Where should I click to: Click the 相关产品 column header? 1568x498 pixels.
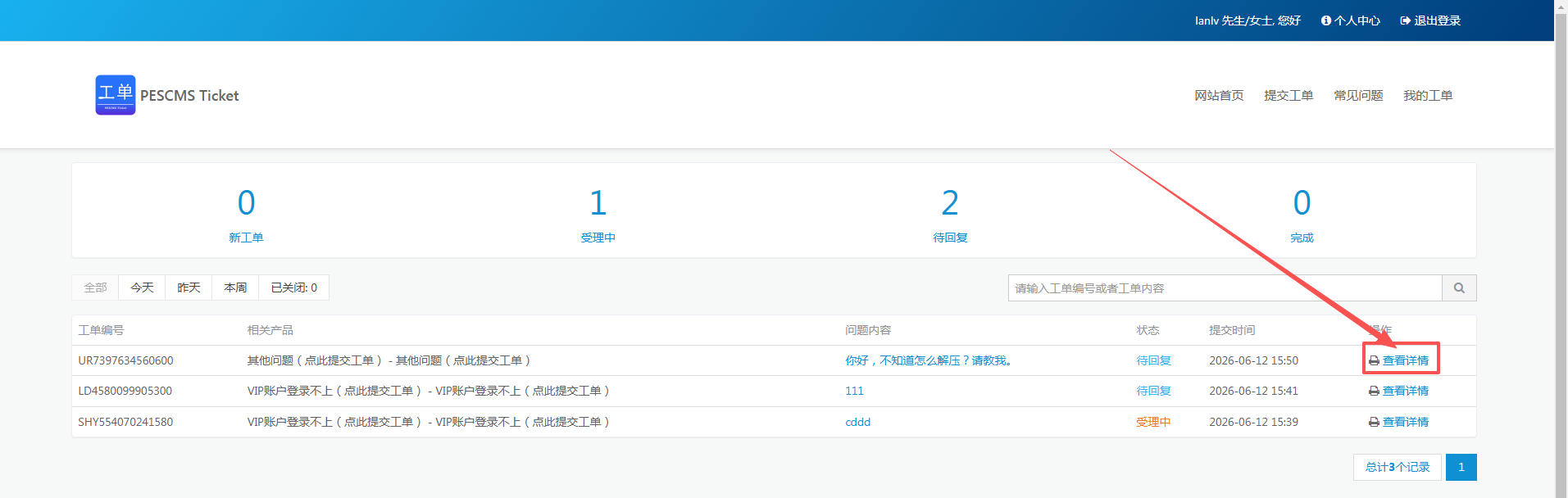point(270,330)
